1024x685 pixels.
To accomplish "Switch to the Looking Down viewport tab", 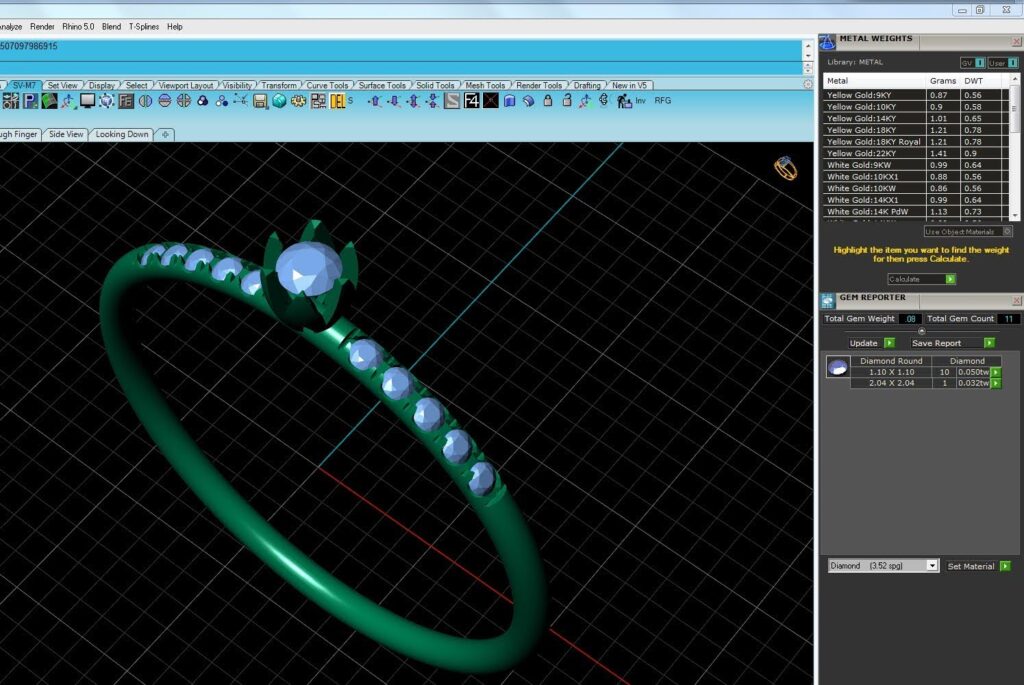I will tap(121, 135).
